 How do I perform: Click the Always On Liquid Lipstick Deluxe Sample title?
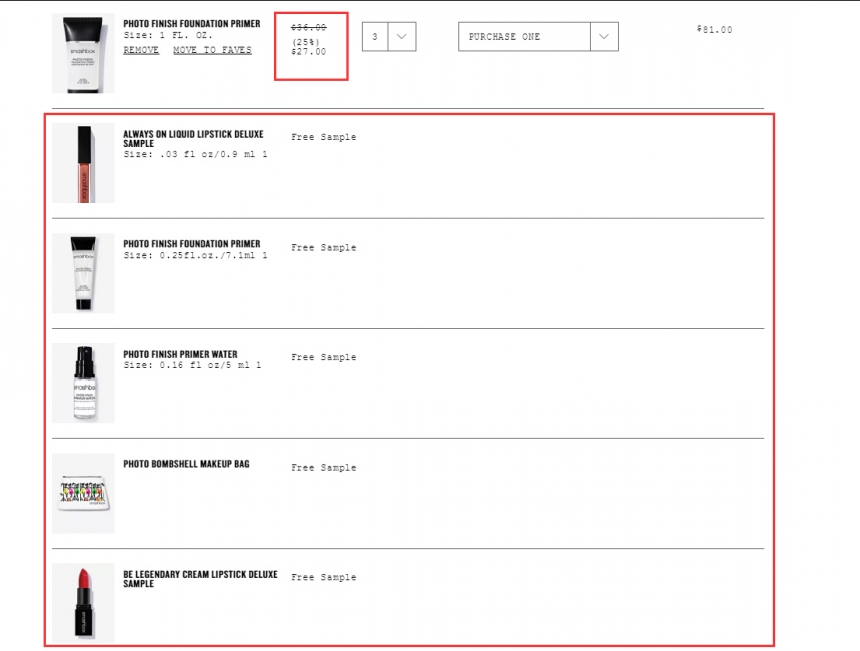194,139
